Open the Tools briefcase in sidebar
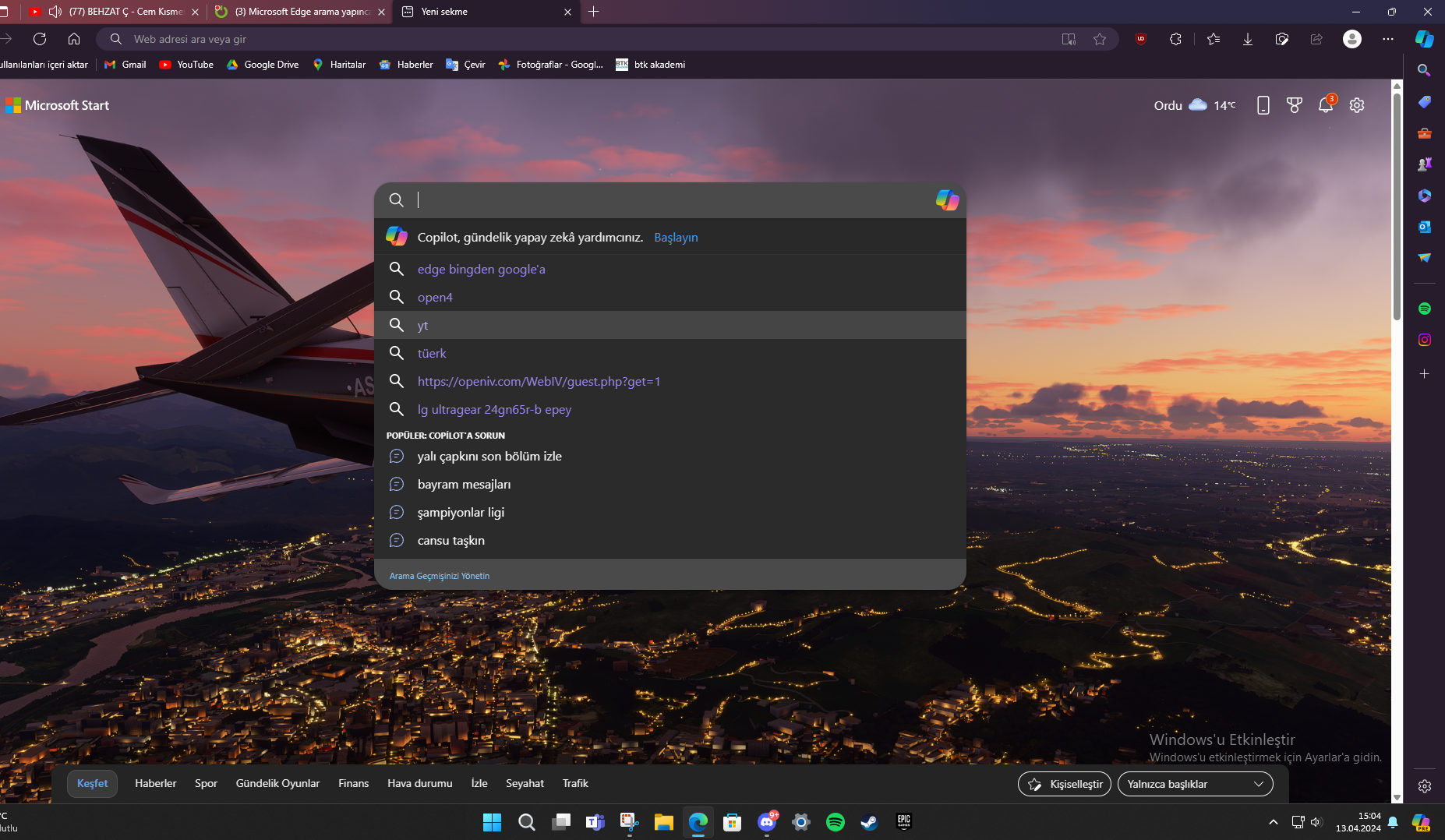 pyautogui.click(x=1424, y=133)
